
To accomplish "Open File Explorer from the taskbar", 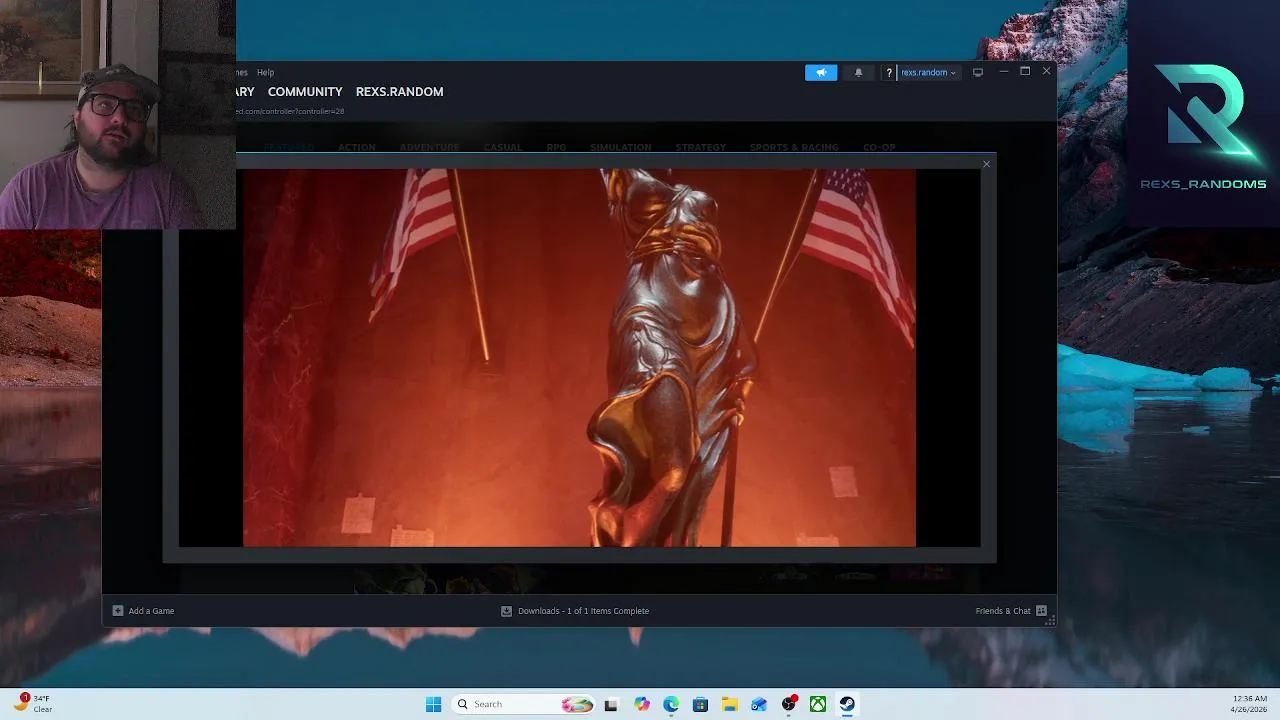I will (x=730, y=704).
